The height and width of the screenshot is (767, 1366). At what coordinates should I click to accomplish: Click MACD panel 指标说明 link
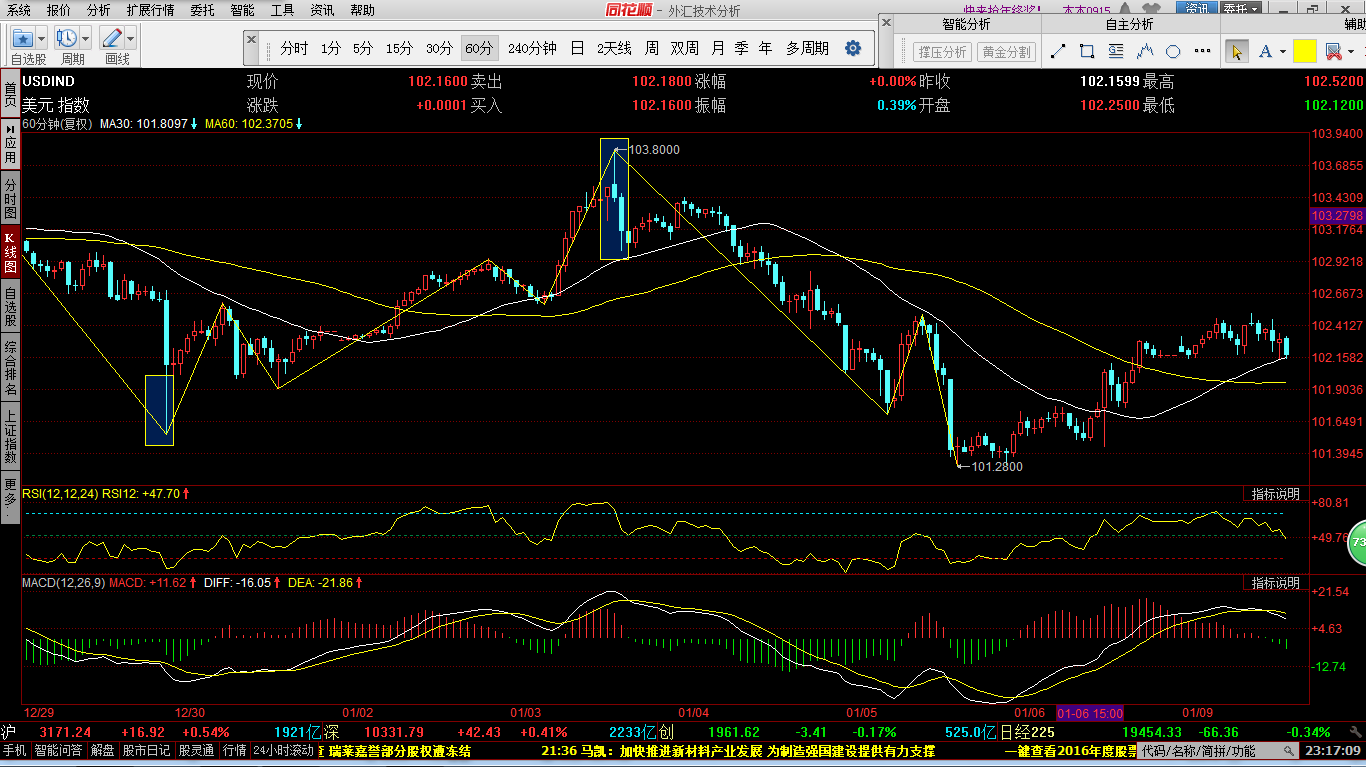pos(1275,583)
